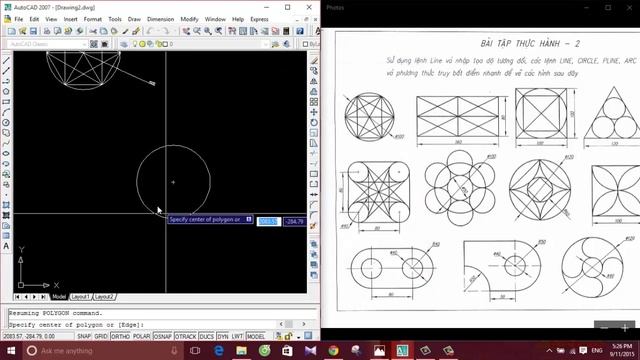Click the Copy Object tool in Modify toolbar
This screenshot has height=360, width=640.
click(313, 71)
